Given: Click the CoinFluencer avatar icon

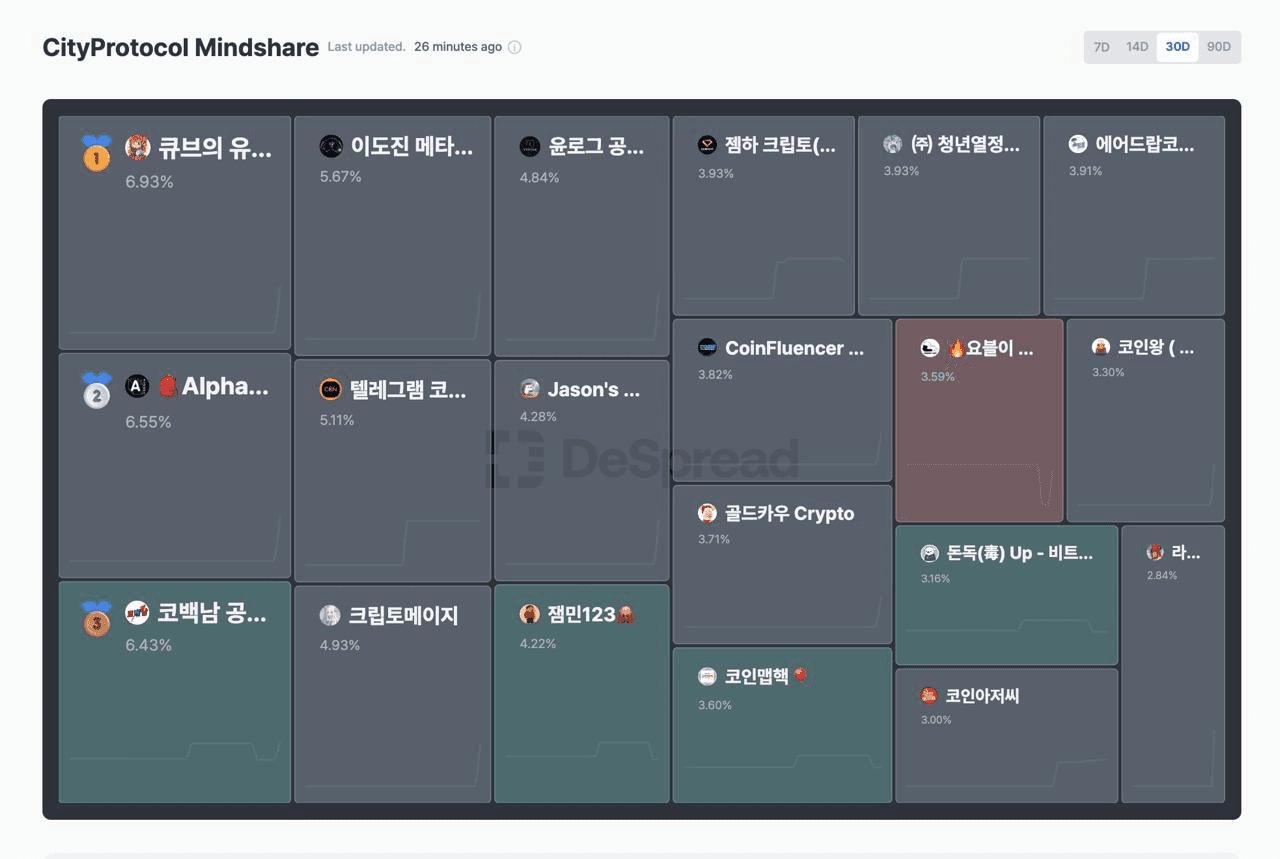Looking at the screenshot, I should (x=707, y=348).
